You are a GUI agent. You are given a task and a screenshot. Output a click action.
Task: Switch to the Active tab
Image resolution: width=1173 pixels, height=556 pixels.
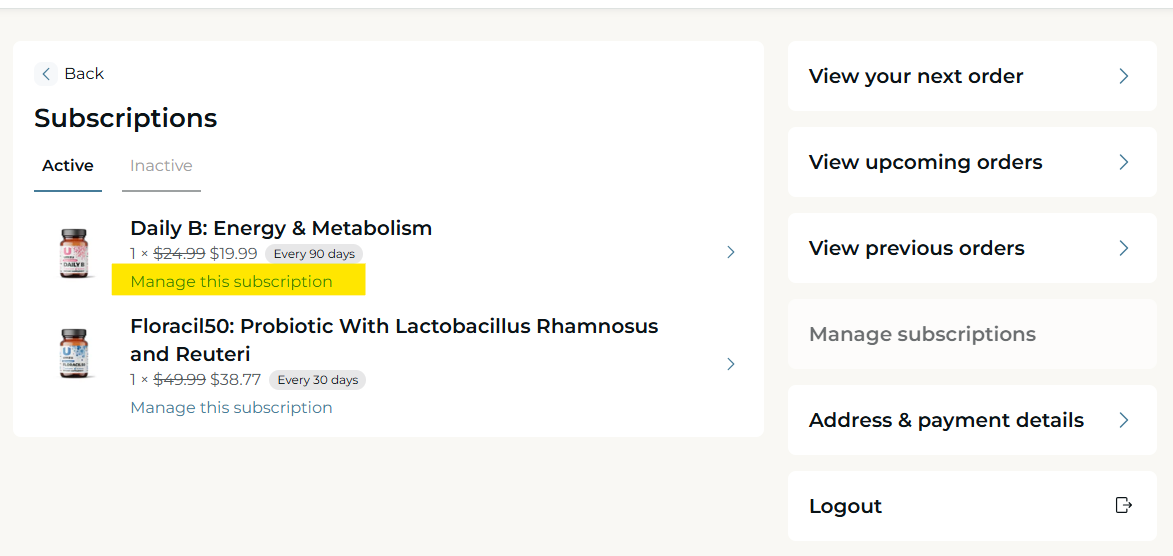[x=67, y=165]
